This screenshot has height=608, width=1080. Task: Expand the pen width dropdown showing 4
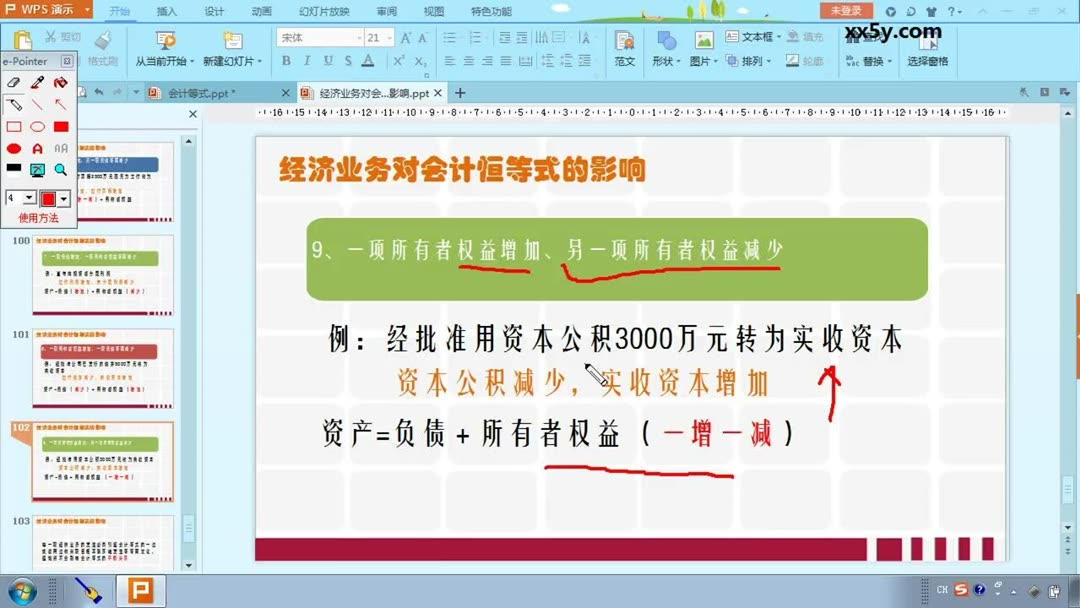(27, 196)
